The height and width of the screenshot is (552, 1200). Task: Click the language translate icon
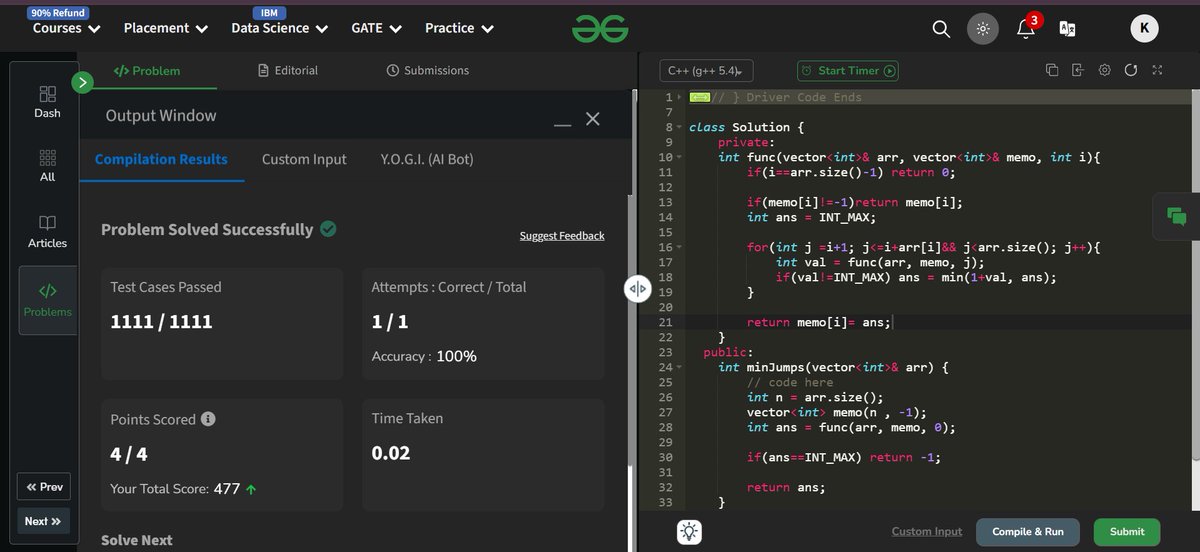(x=1067, y=29)
